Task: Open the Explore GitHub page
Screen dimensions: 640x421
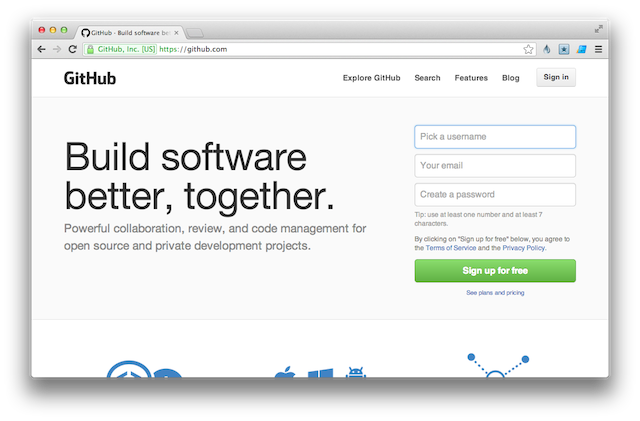Action: (x=371, y=78)
